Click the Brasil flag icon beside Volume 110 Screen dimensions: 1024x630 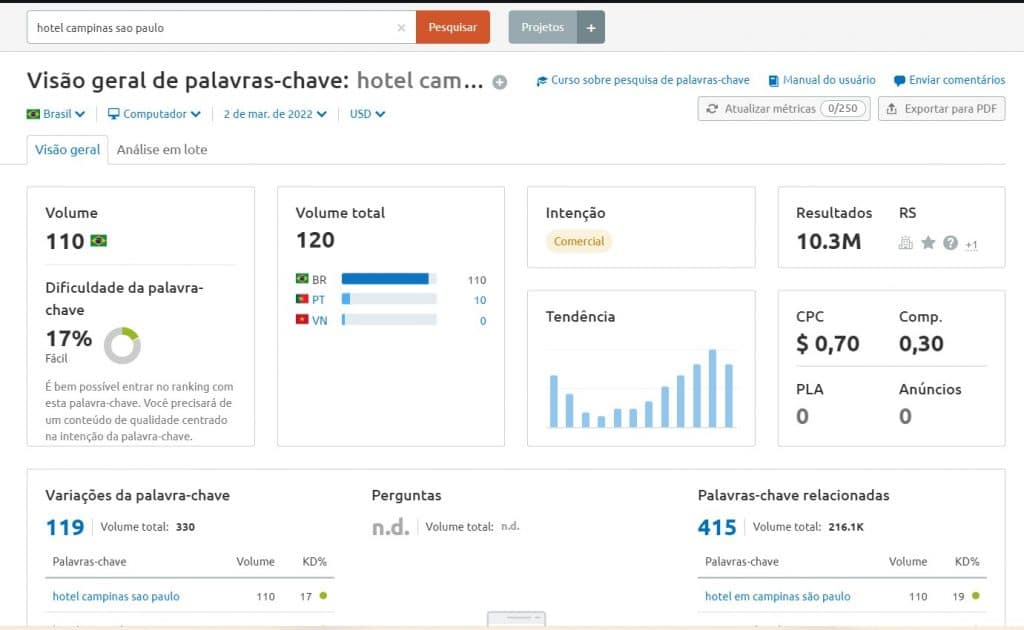tap(98, 242)
